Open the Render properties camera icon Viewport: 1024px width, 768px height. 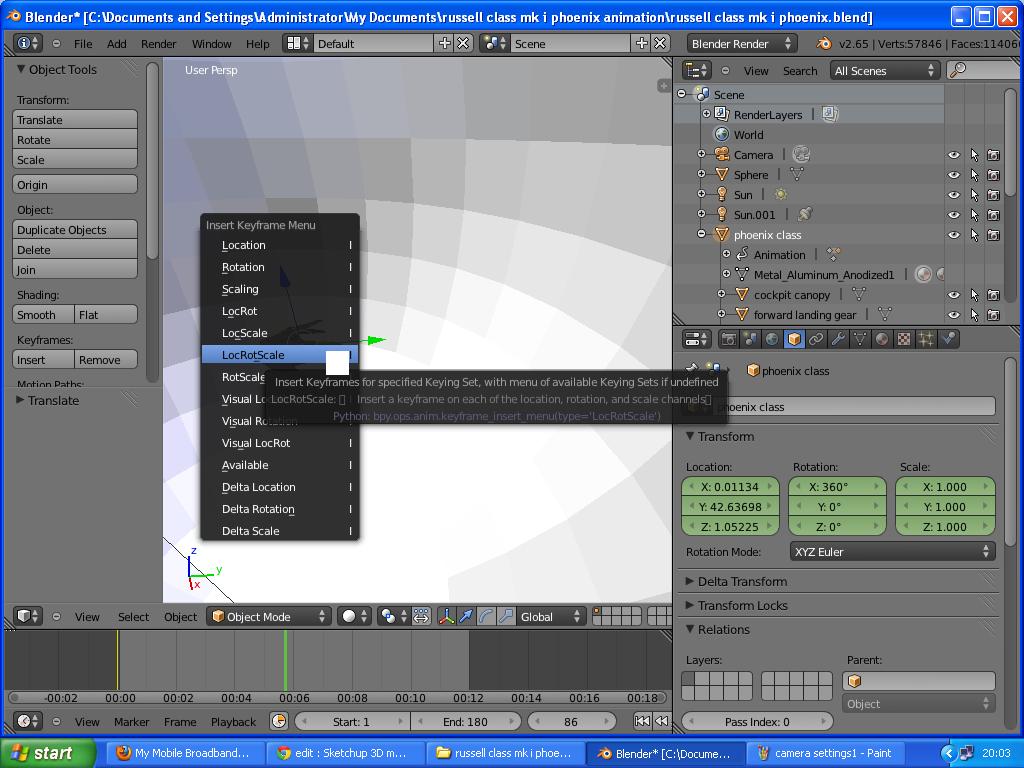pyautogui.click(x=728, y=339)
